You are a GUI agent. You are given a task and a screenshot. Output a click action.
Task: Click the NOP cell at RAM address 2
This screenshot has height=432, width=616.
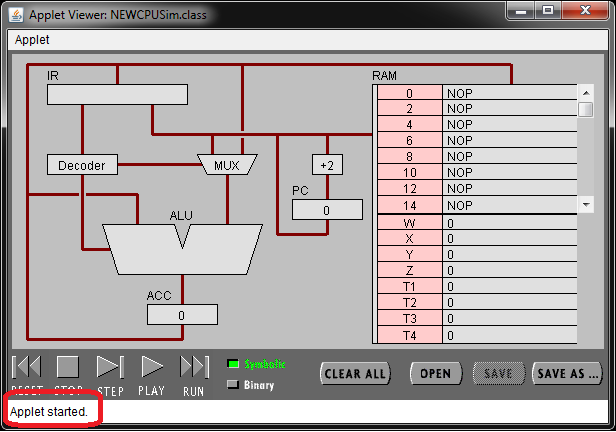pos(510,108)
